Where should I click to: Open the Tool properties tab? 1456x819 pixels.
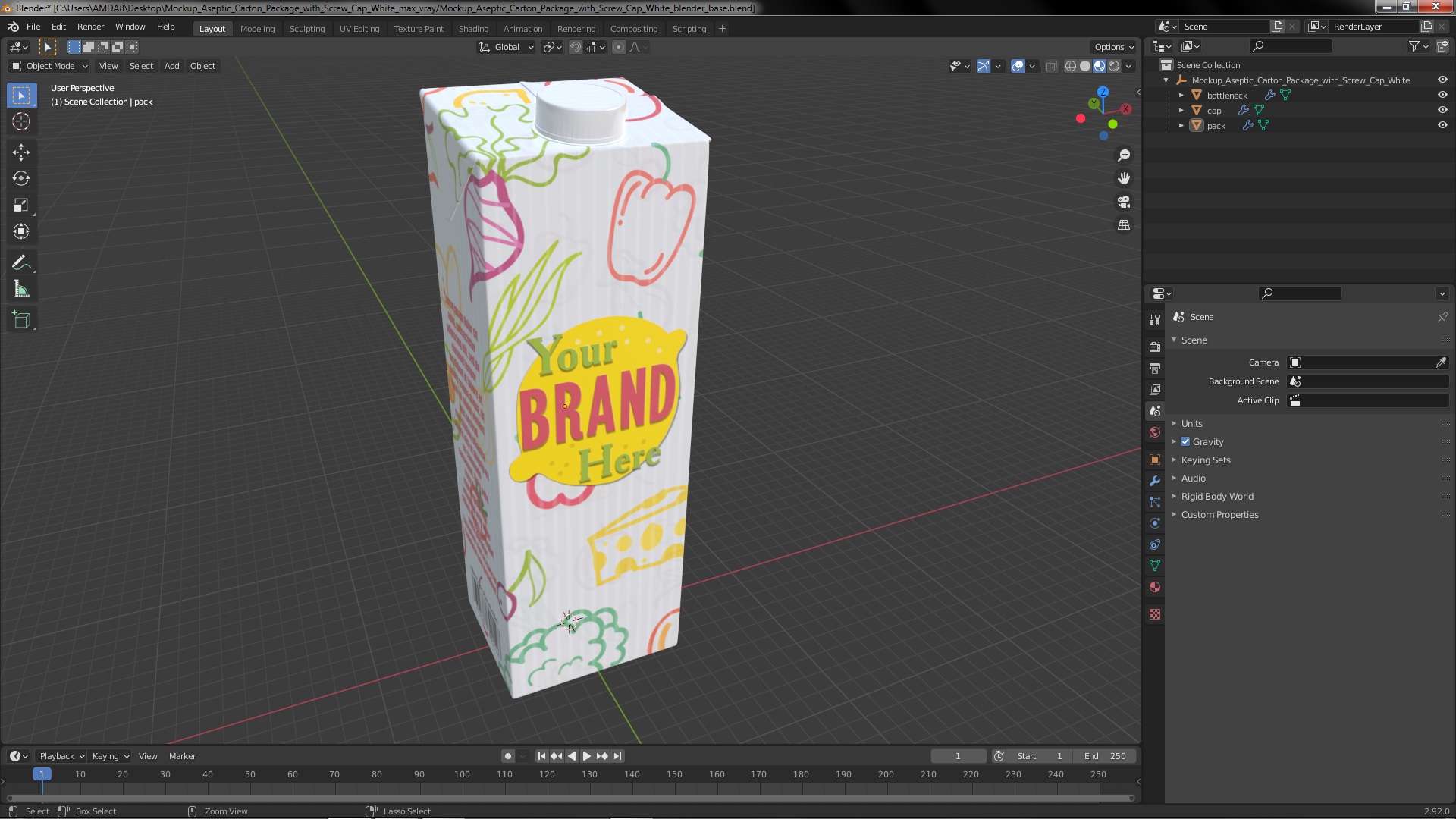(x=1154, y=319)
